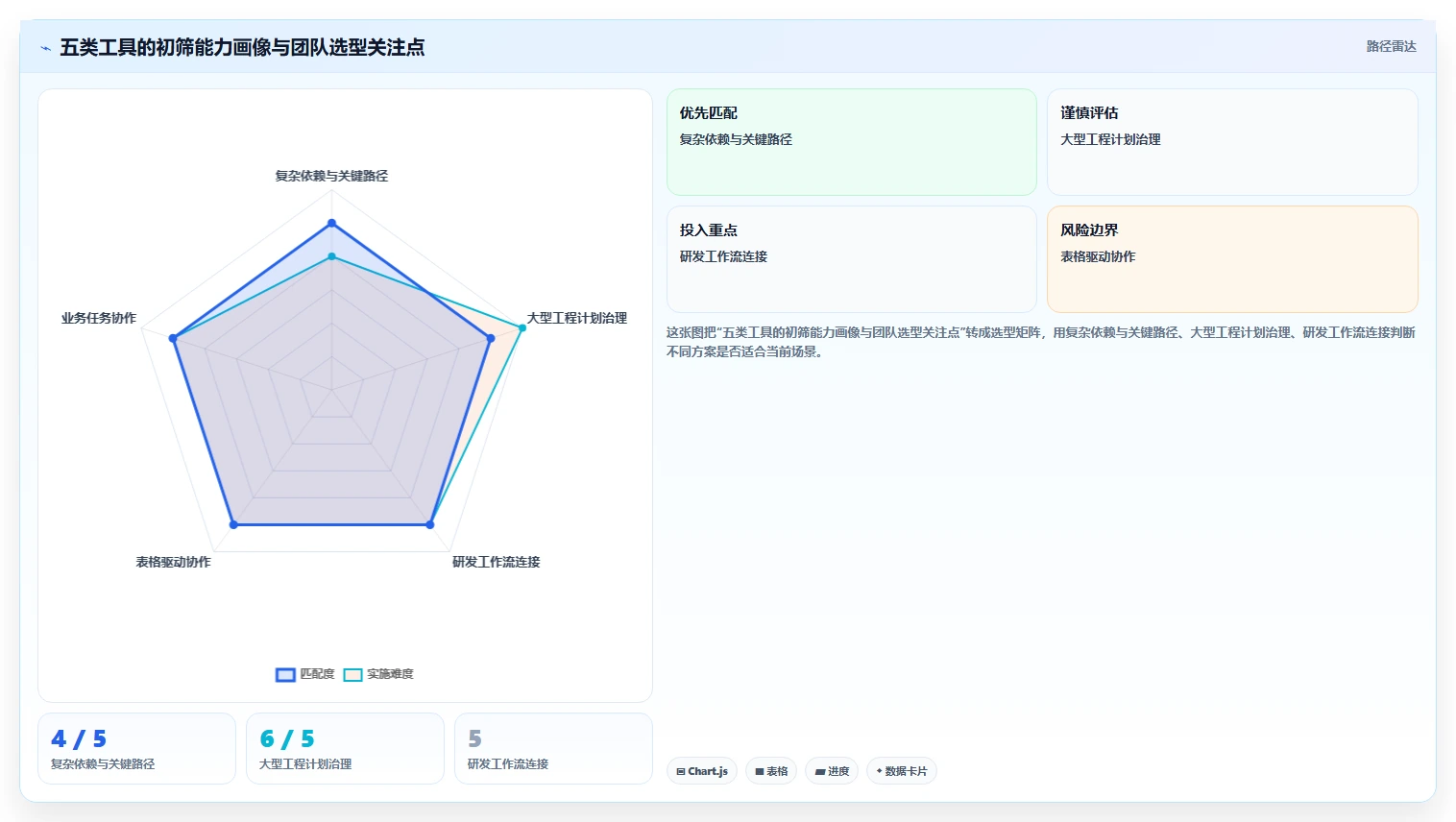
Task: Click the 业务任务协作 radar axis label
Action: 99,318
